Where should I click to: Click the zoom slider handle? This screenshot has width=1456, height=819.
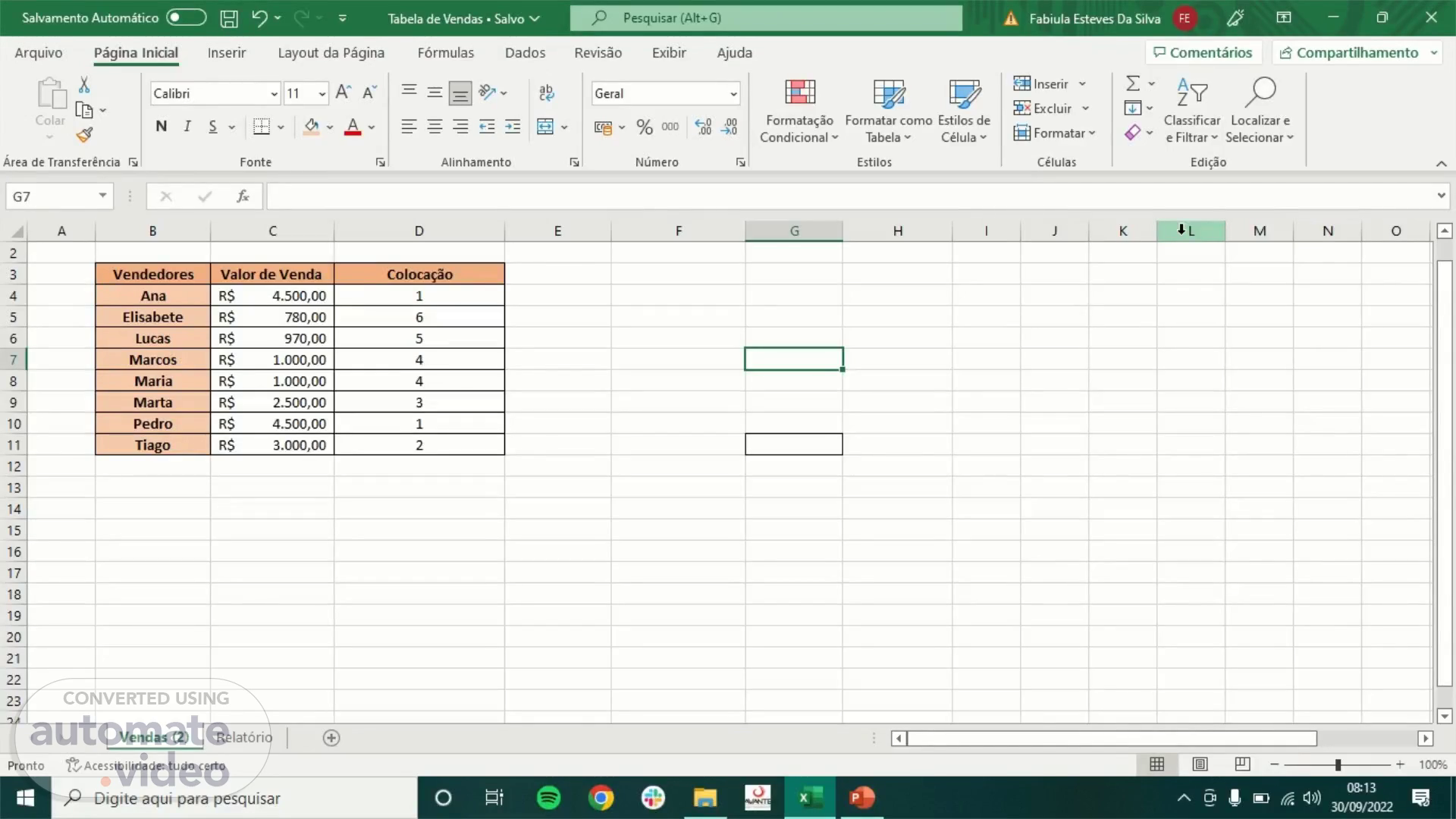click(x=1338, y=764)
